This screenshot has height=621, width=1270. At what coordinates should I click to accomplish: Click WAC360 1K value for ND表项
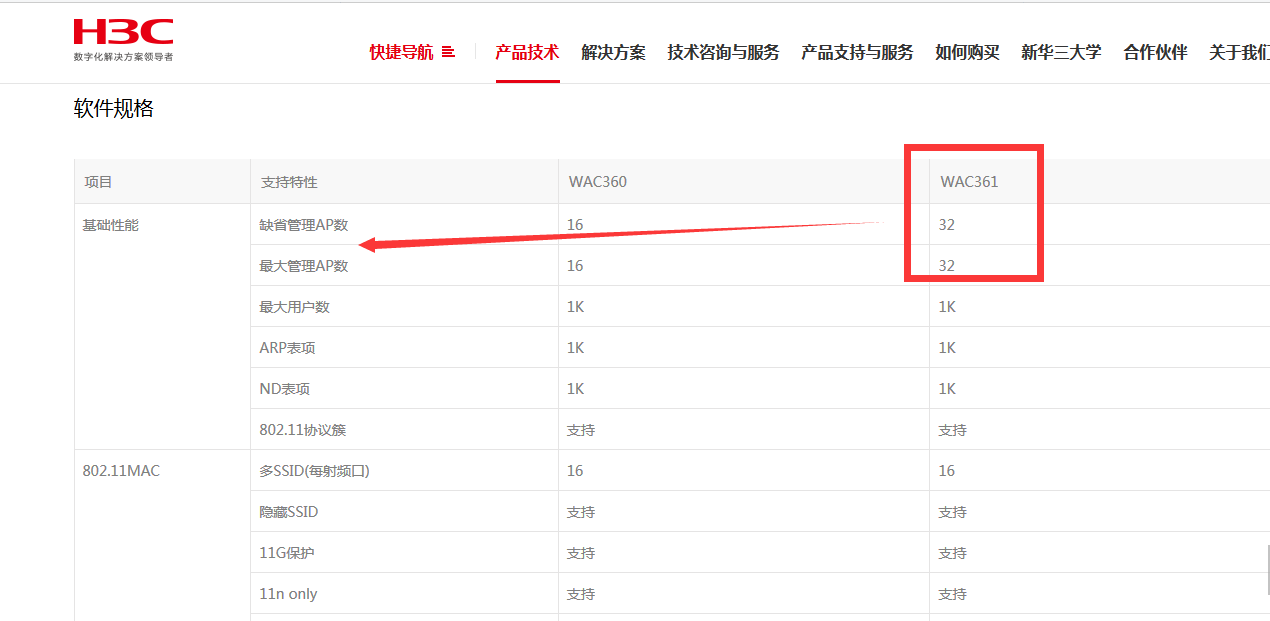[x=576, y=389]
